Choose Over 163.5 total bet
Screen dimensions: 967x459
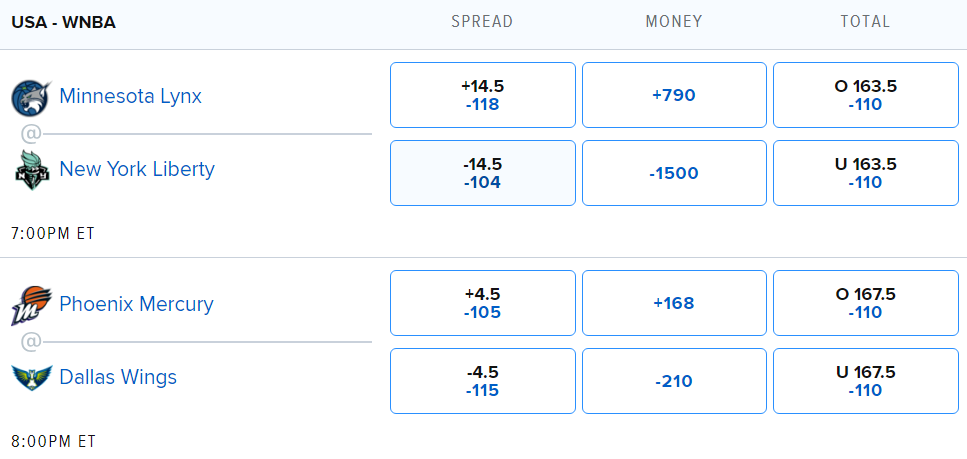(865, 95)
